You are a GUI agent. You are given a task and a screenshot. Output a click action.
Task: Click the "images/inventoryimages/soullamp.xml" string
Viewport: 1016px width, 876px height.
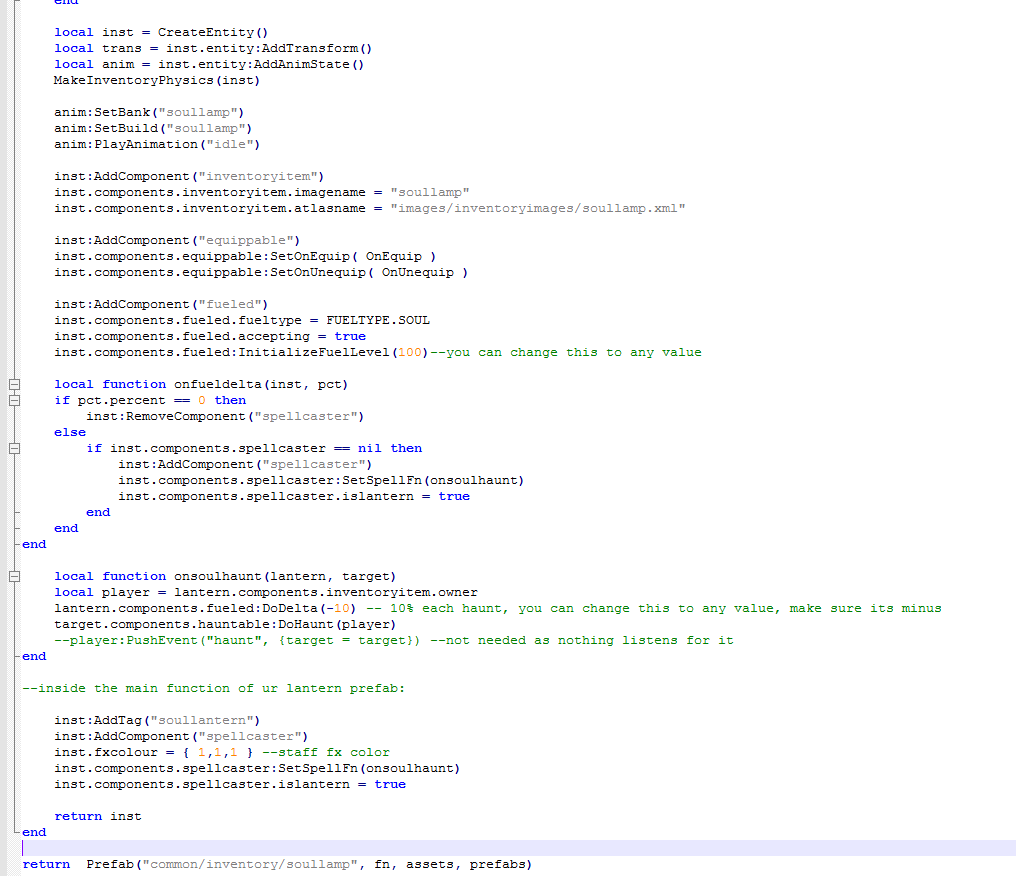click(537, 208)
